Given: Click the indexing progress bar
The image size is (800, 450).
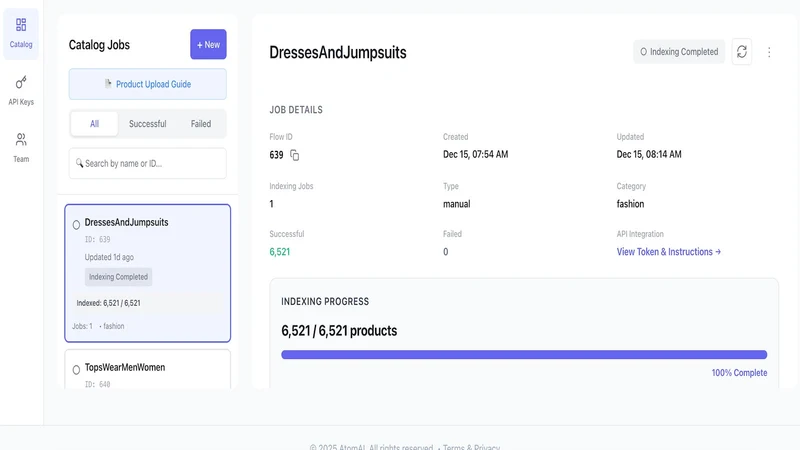Looking at the screenshot, I should click(x=524, y=355).
